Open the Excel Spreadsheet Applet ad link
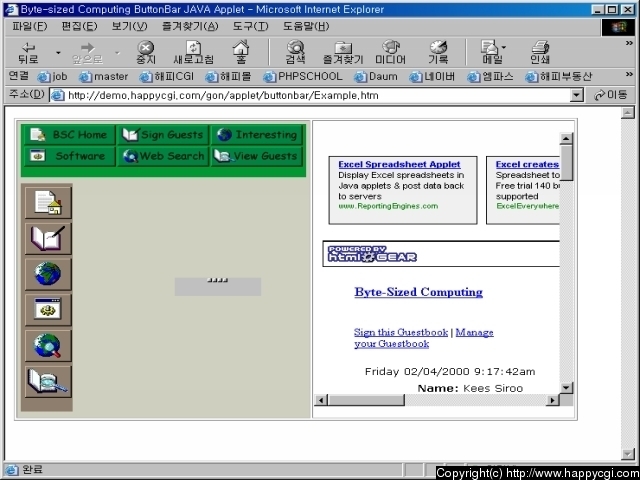 (x=399, y=164)
